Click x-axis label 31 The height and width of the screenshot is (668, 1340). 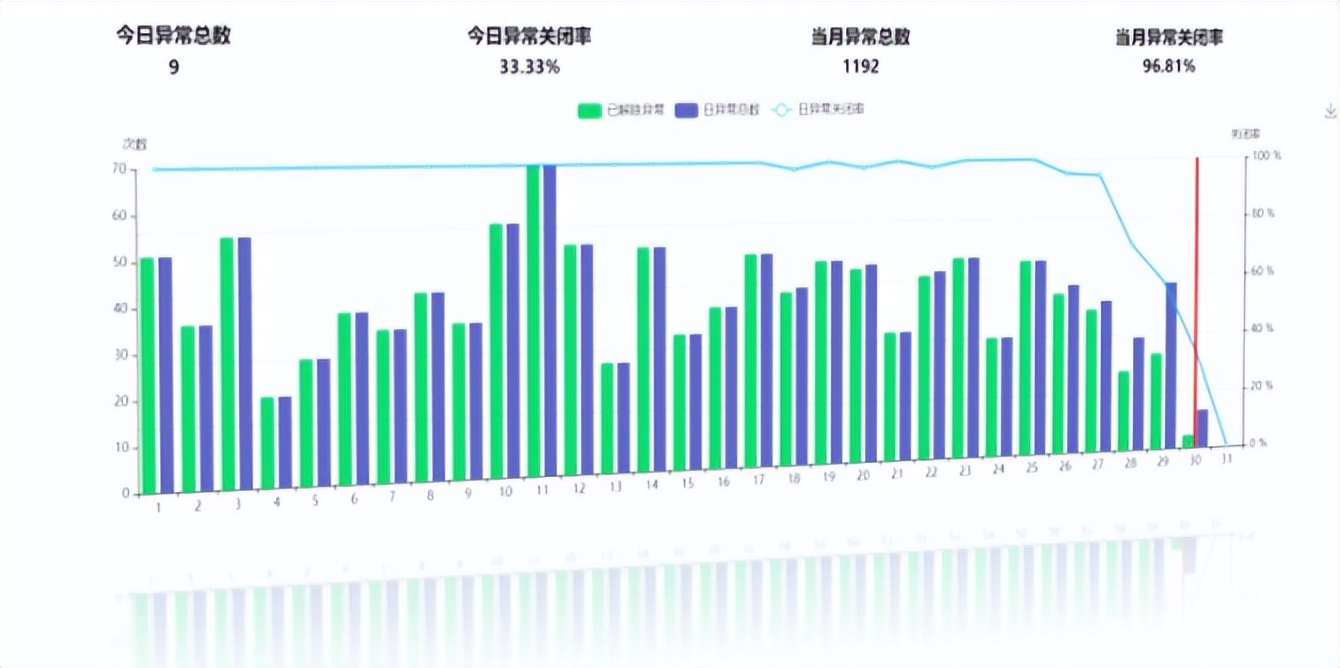point(1227,458)
